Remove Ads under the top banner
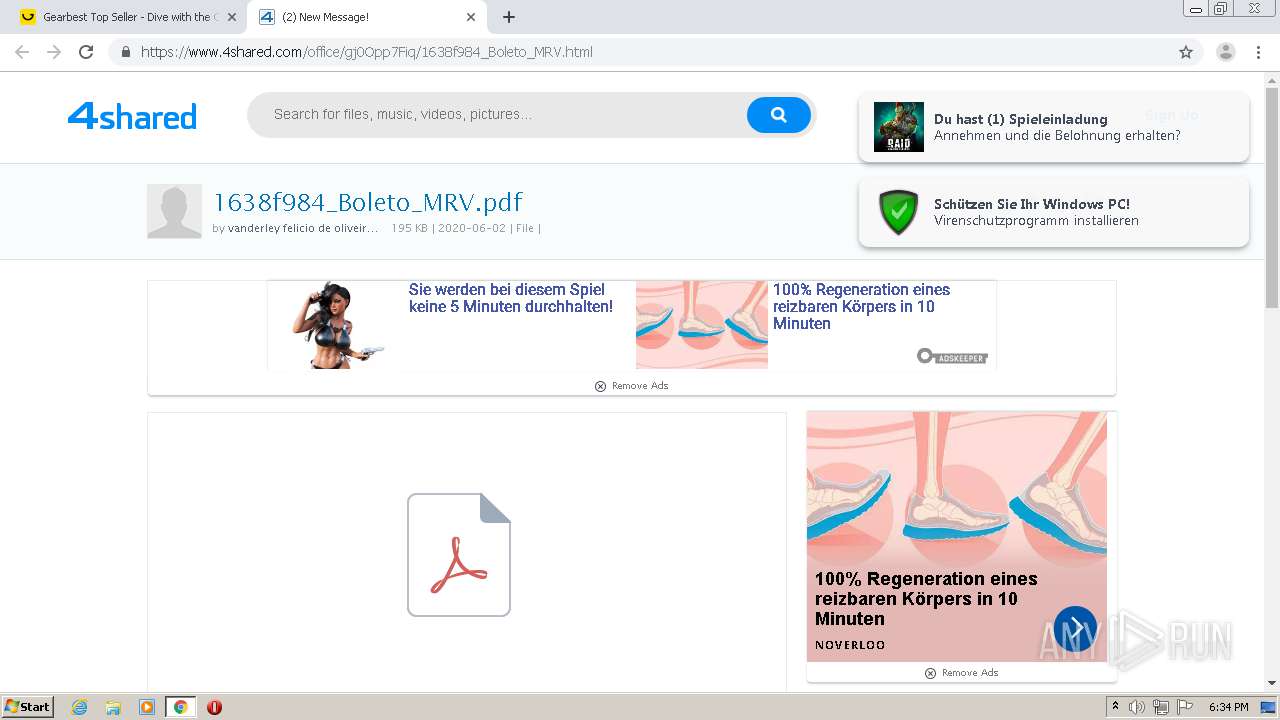The height and width of the screenshot is (720, 1280). (631, 386)
